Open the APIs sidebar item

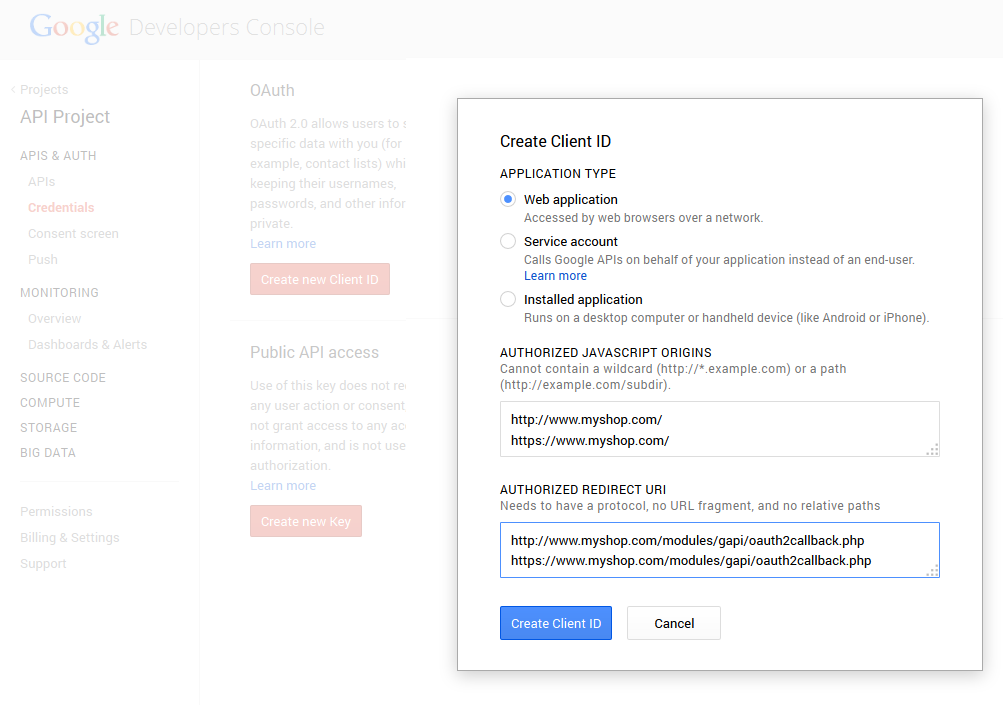42,182
